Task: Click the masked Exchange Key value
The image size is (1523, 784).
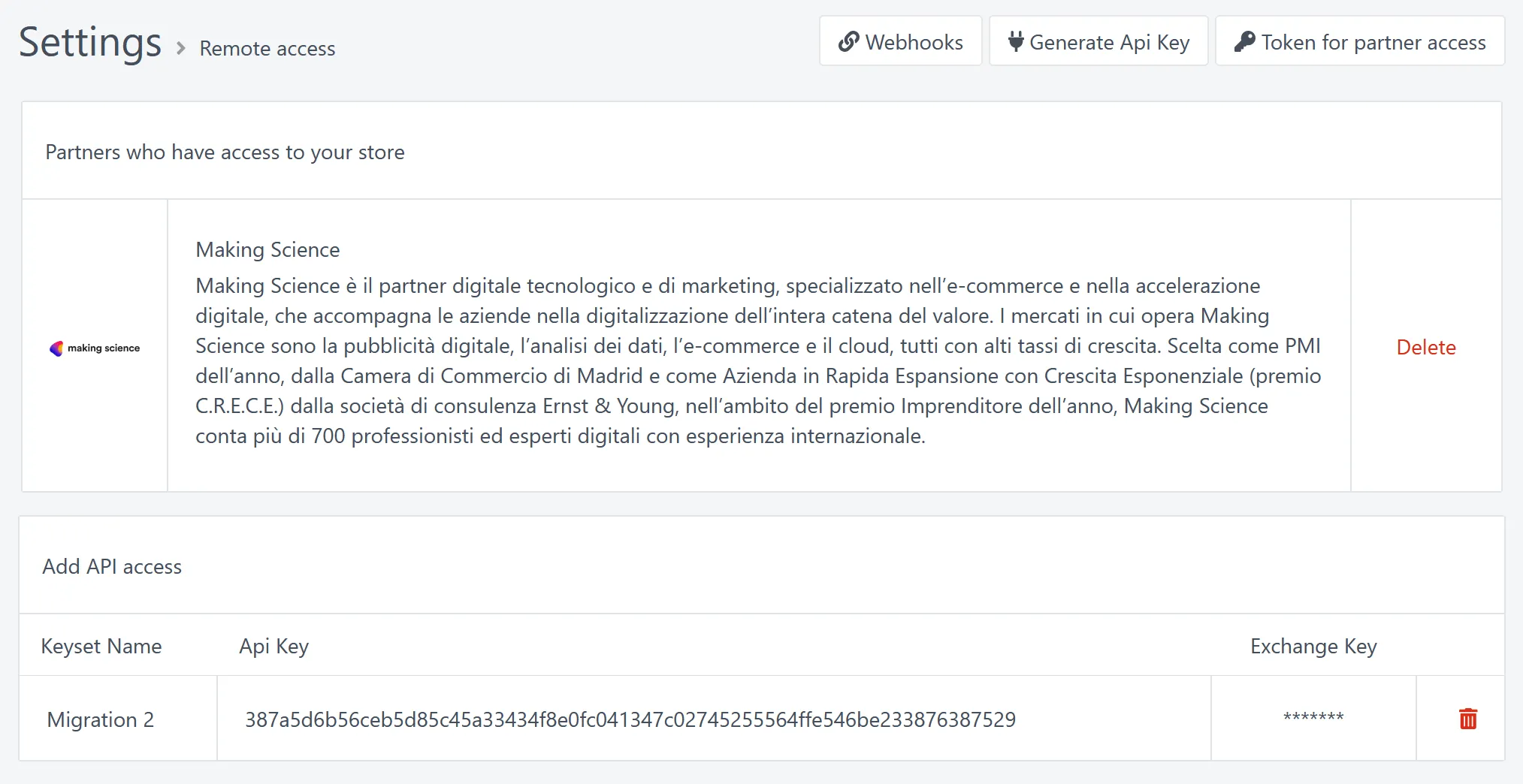Action: (x=1313, y=717)
